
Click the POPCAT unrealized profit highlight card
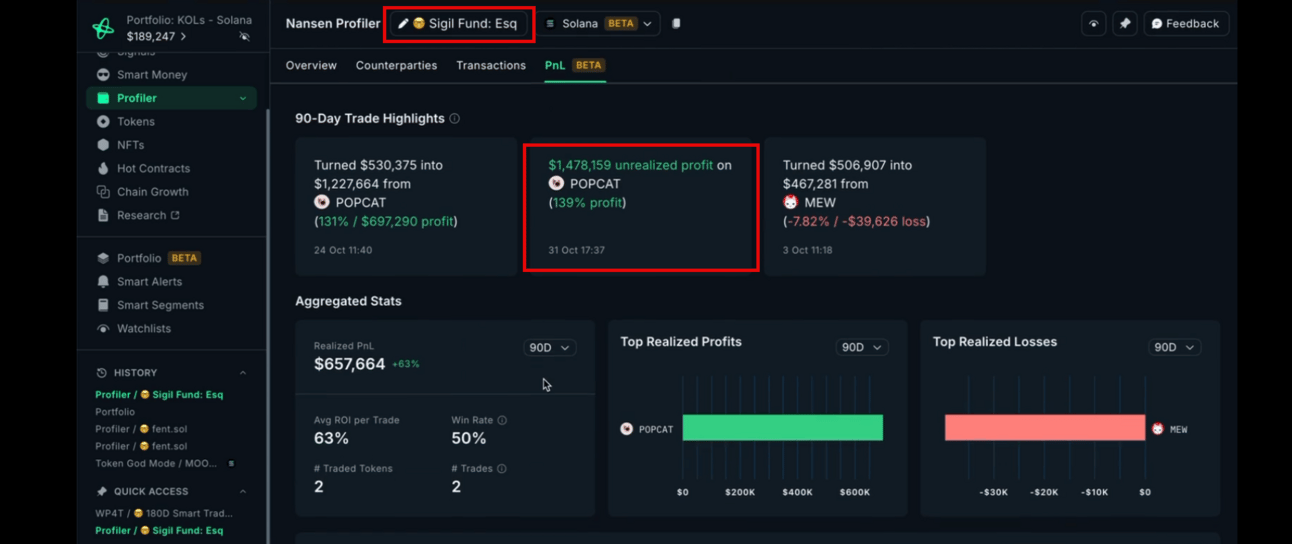(640, 207)
